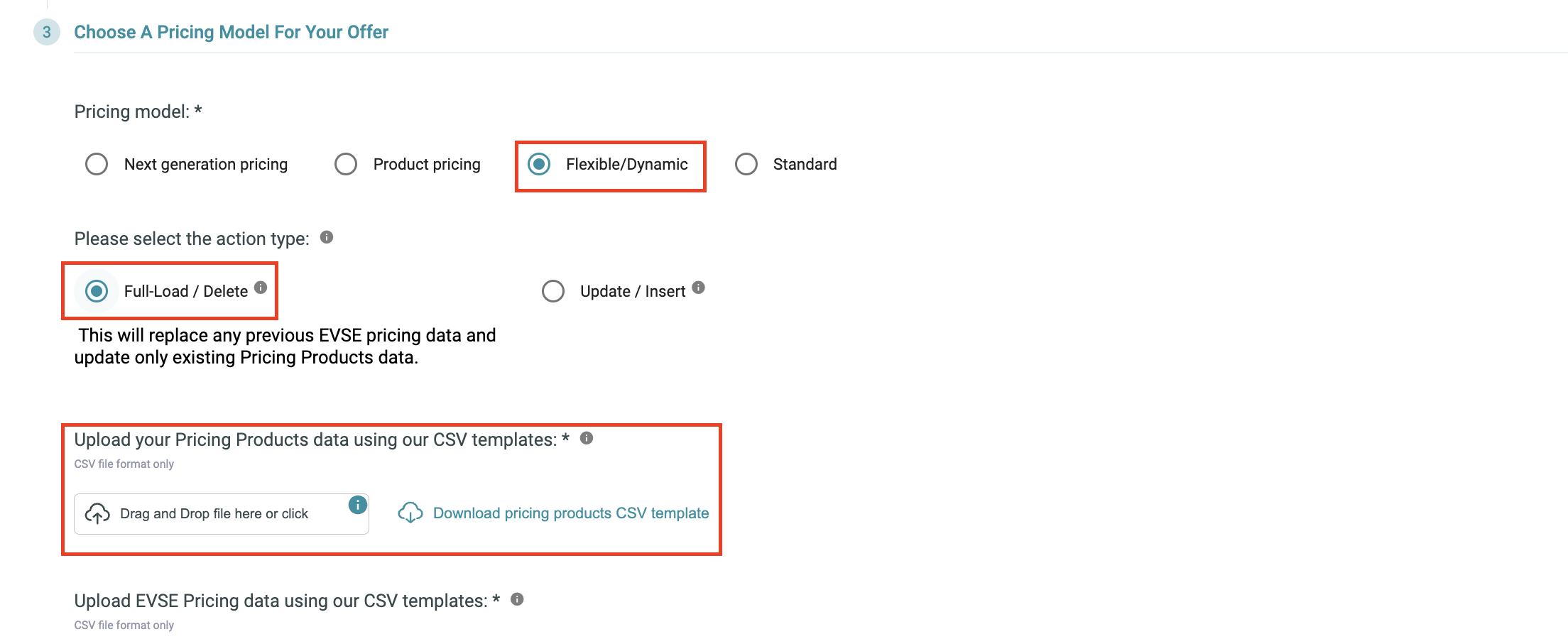The image size is (1568, 639).
Task: Select Full-Load / Delete action type
Action: tap(97, 291)
